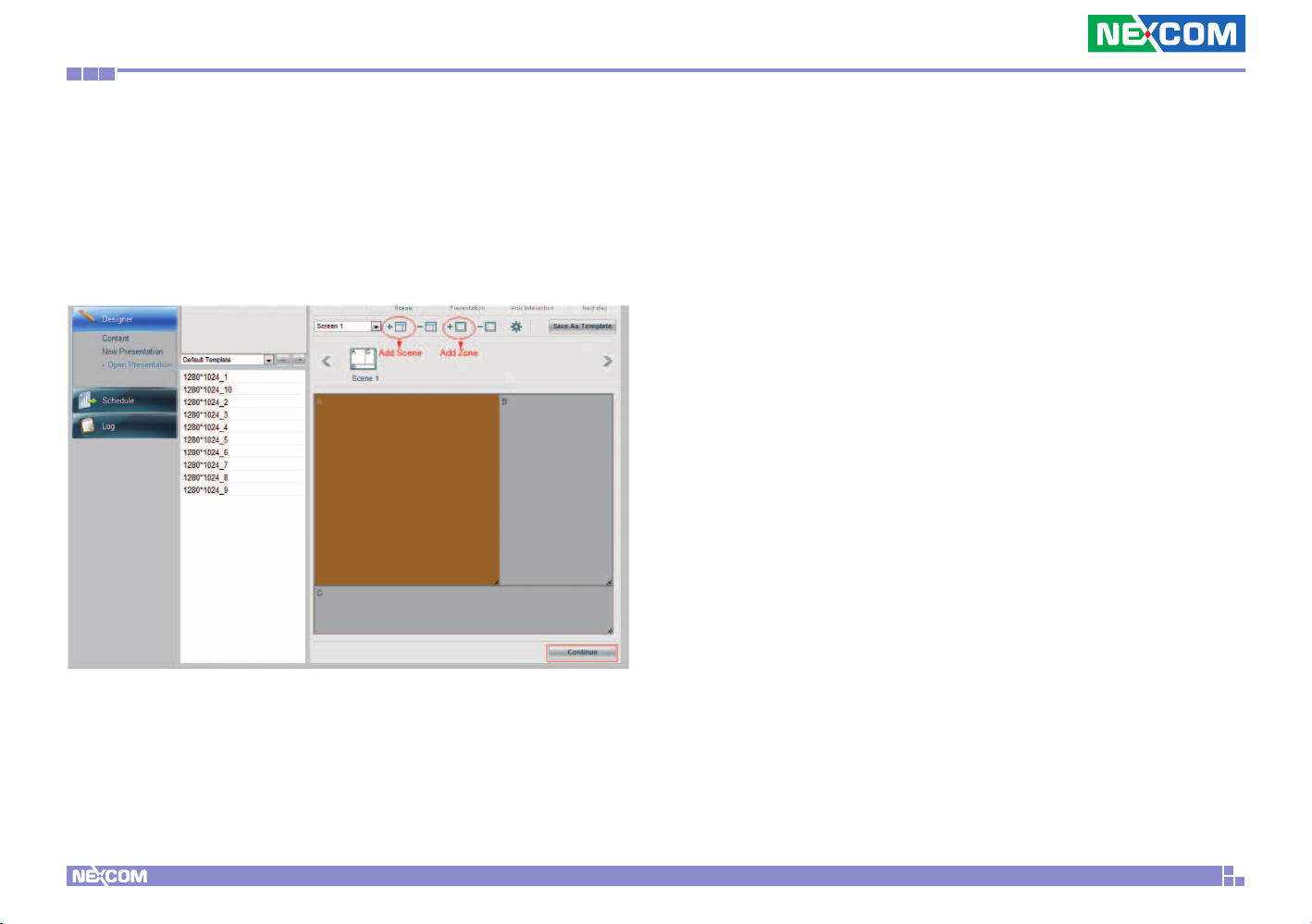Click the Content link
This screenshot has width=1312, height=924.
point(116,339)
